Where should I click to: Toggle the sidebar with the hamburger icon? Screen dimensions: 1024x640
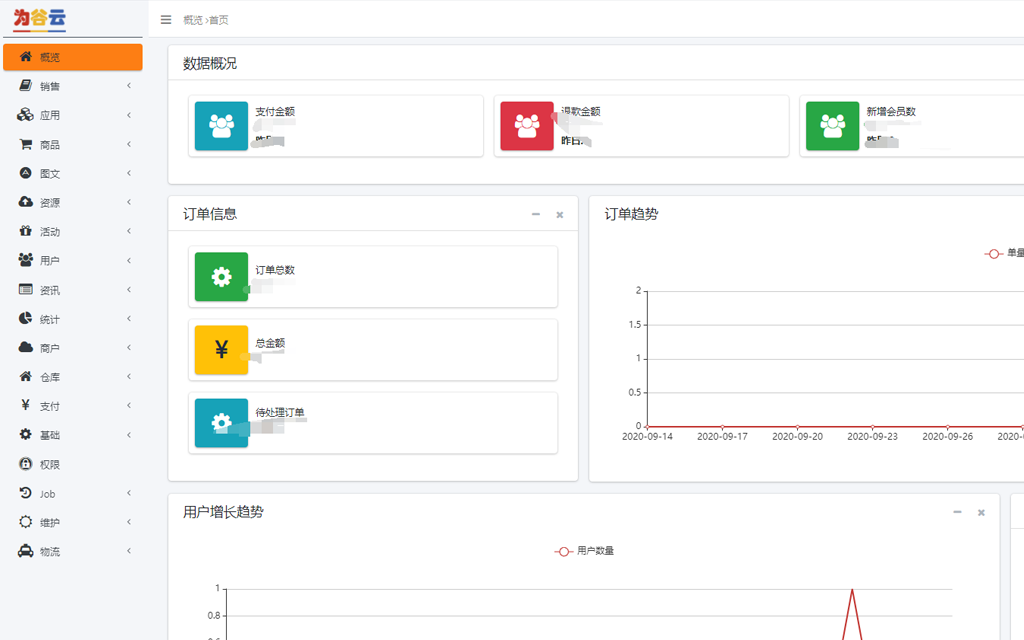tap(166, 20)
